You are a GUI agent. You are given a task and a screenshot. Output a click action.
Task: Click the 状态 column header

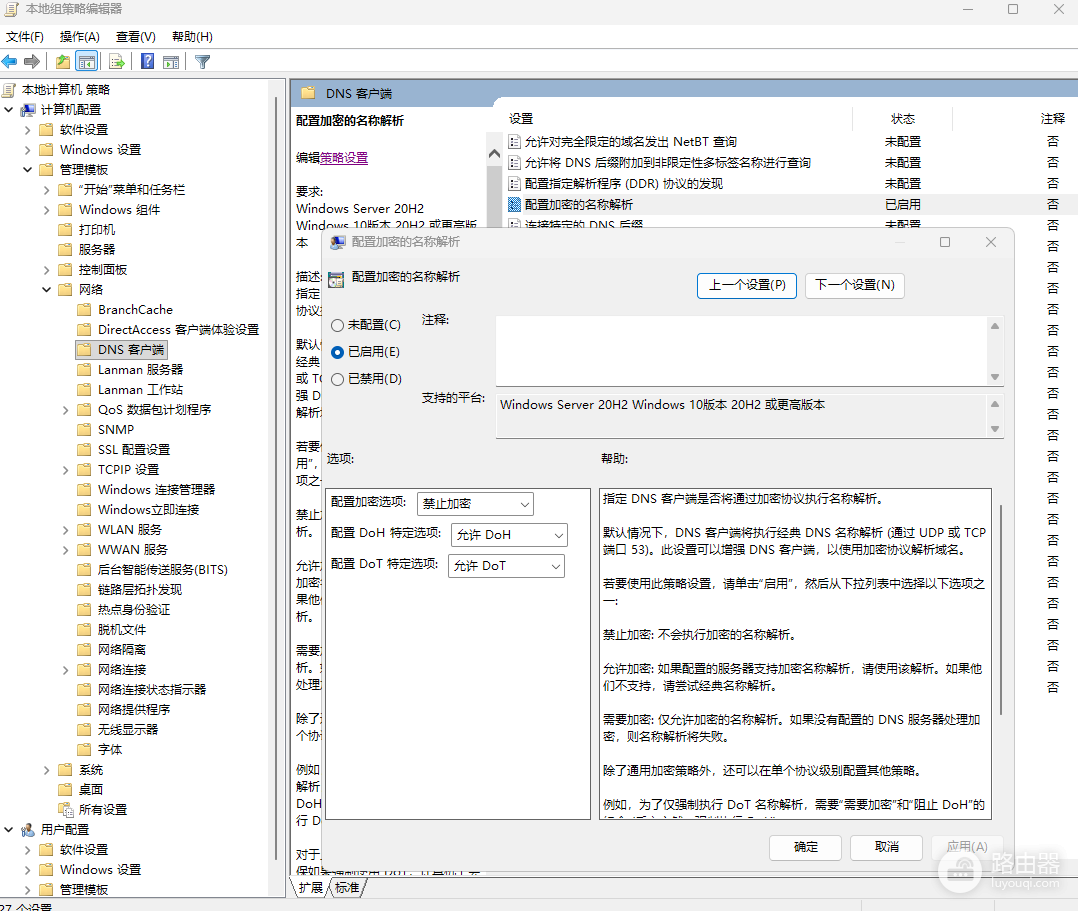(x=903, y=119)
